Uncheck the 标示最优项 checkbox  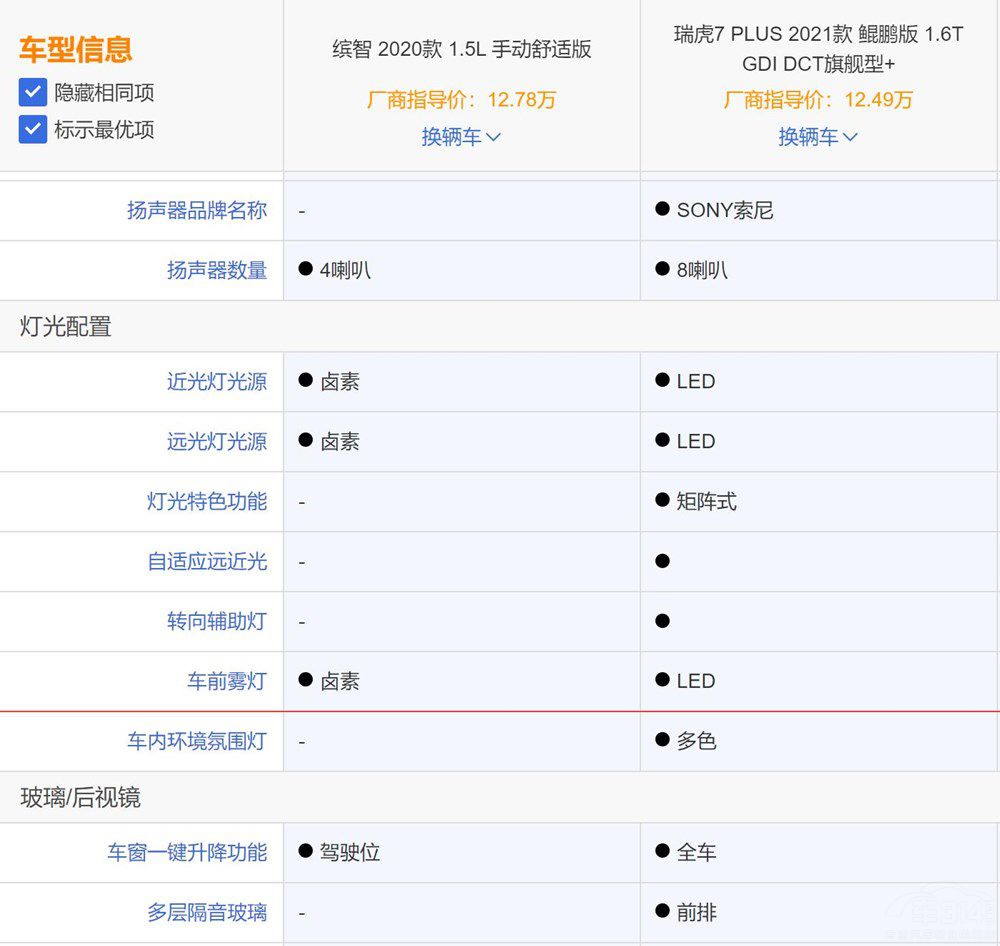point(33,130)
